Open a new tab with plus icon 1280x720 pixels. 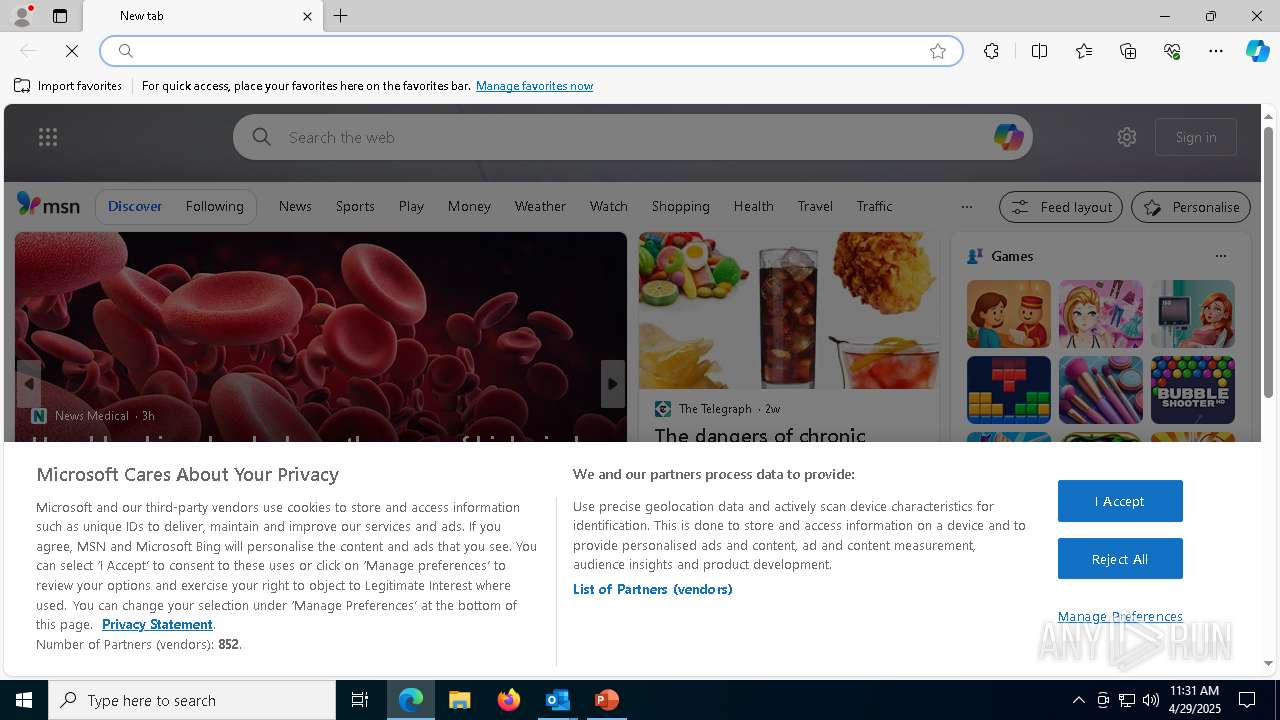coord(341,16)
